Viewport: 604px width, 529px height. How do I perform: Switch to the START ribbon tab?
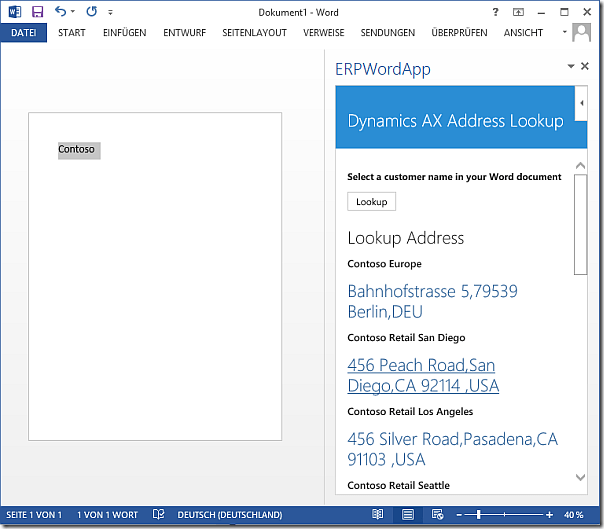(x=72, y=33)
